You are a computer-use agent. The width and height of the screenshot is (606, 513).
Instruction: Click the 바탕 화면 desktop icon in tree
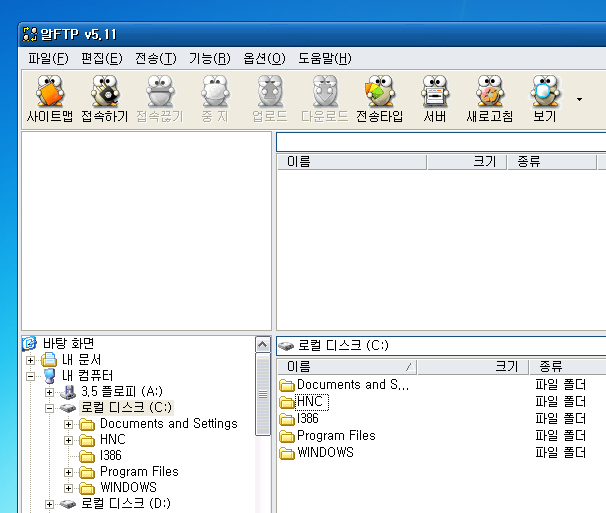[29, 343]
